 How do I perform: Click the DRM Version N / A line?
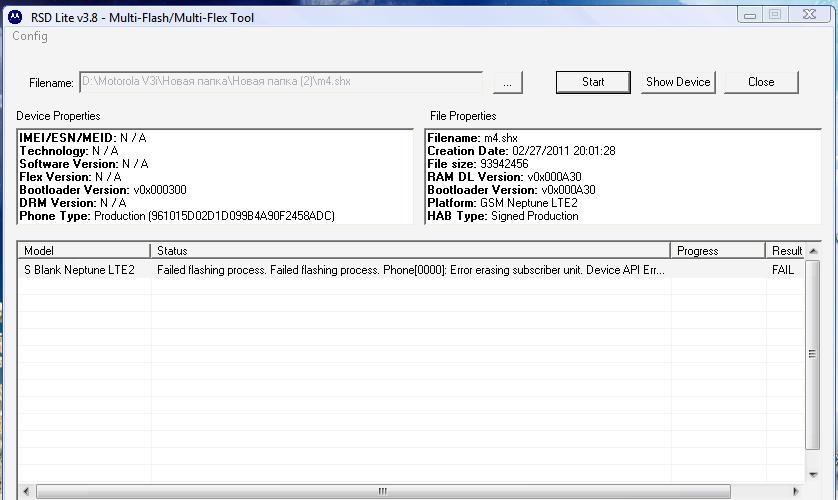[x=73, y=203]
